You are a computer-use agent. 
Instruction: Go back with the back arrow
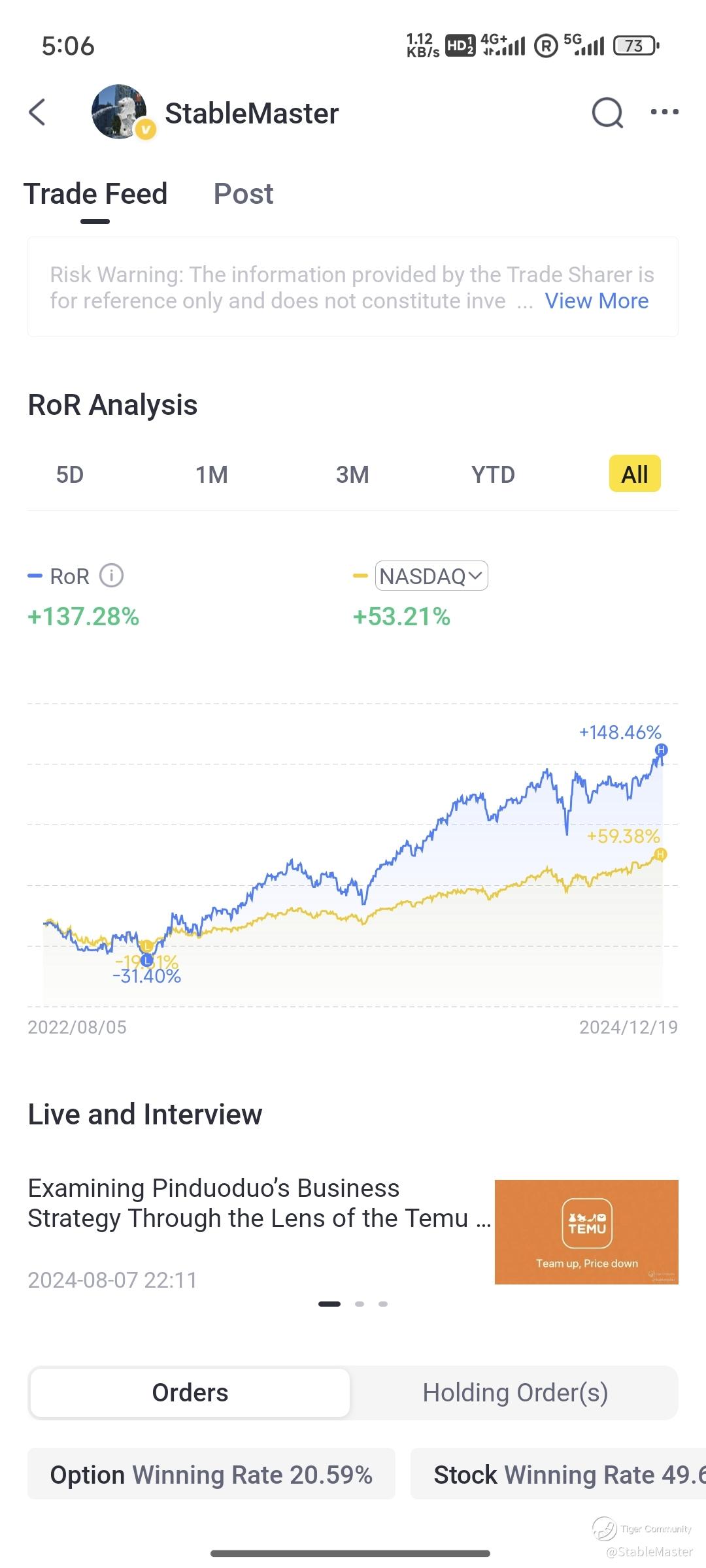pos(38,112)
